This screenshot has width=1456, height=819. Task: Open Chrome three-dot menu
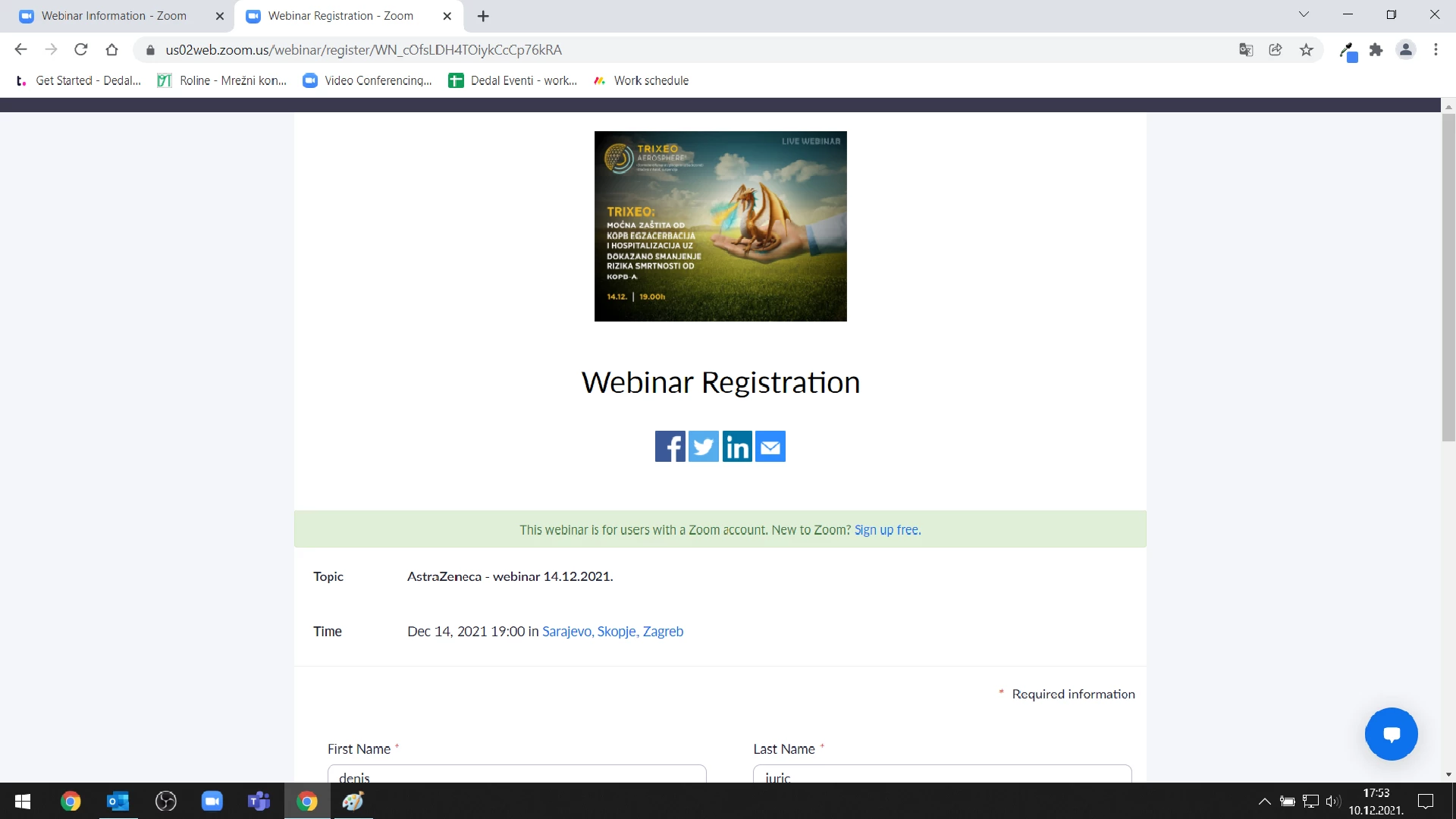[x=1436, y=50]
